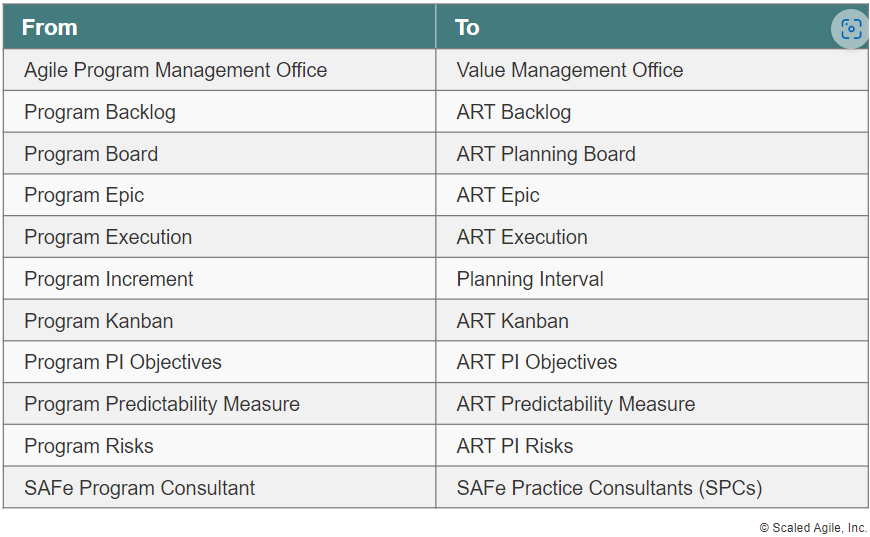Screen dimensions: 870x537
Task: Select the "Program Increment" cell
Action: 109,279
